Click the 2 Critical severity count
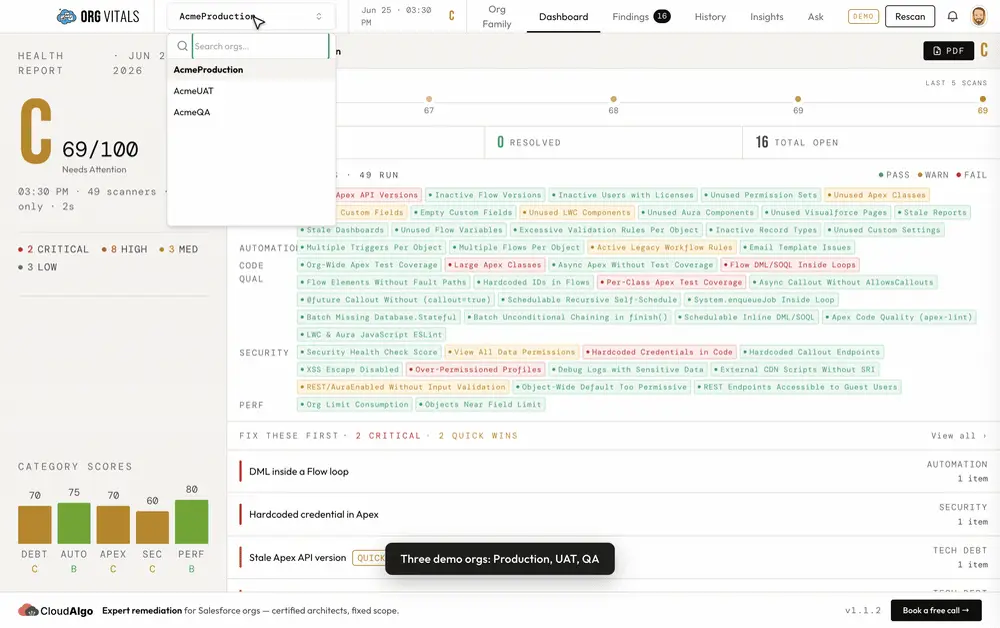The height and width of the screenshot is (628, 1000). pyautogui.click(x=54, y=249)
